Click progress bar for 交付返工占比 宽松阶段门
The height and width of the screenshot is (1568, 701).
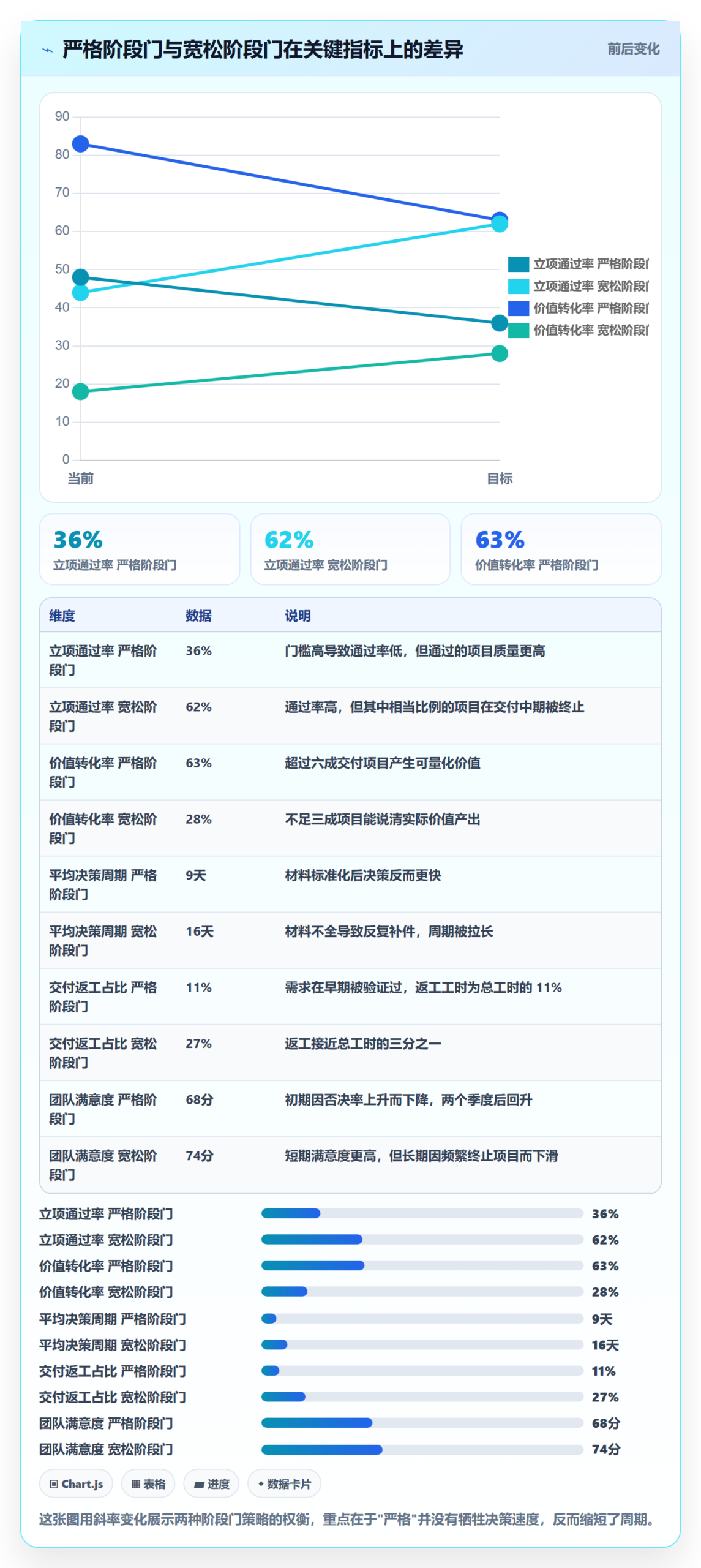pyautogui.click(x=422, y=1397)
